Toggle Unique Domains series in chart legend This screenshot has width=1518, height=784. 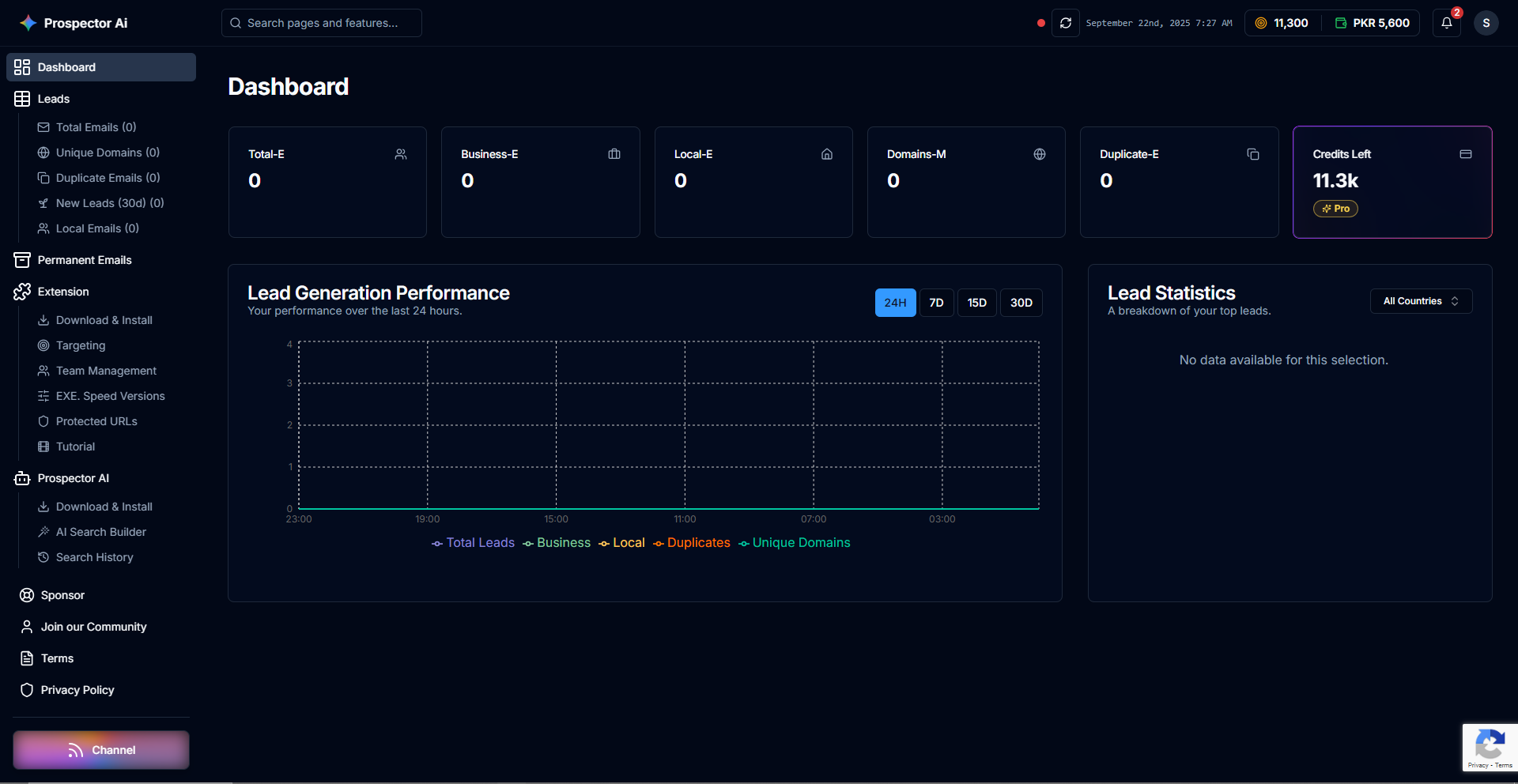click(x=794, y=543)
